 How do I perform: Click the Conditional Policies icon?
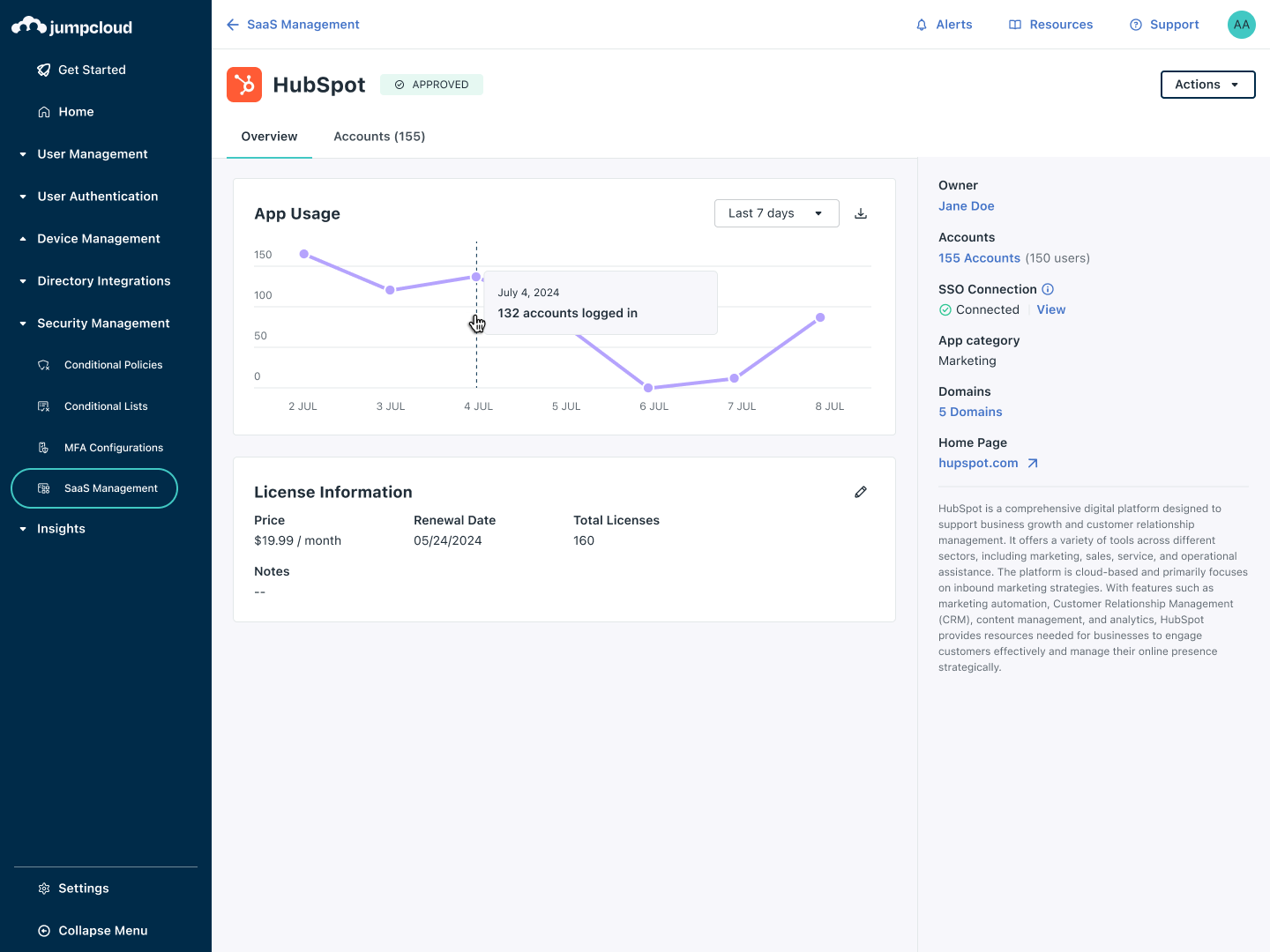pyautogui.click(x=43, y=365)
